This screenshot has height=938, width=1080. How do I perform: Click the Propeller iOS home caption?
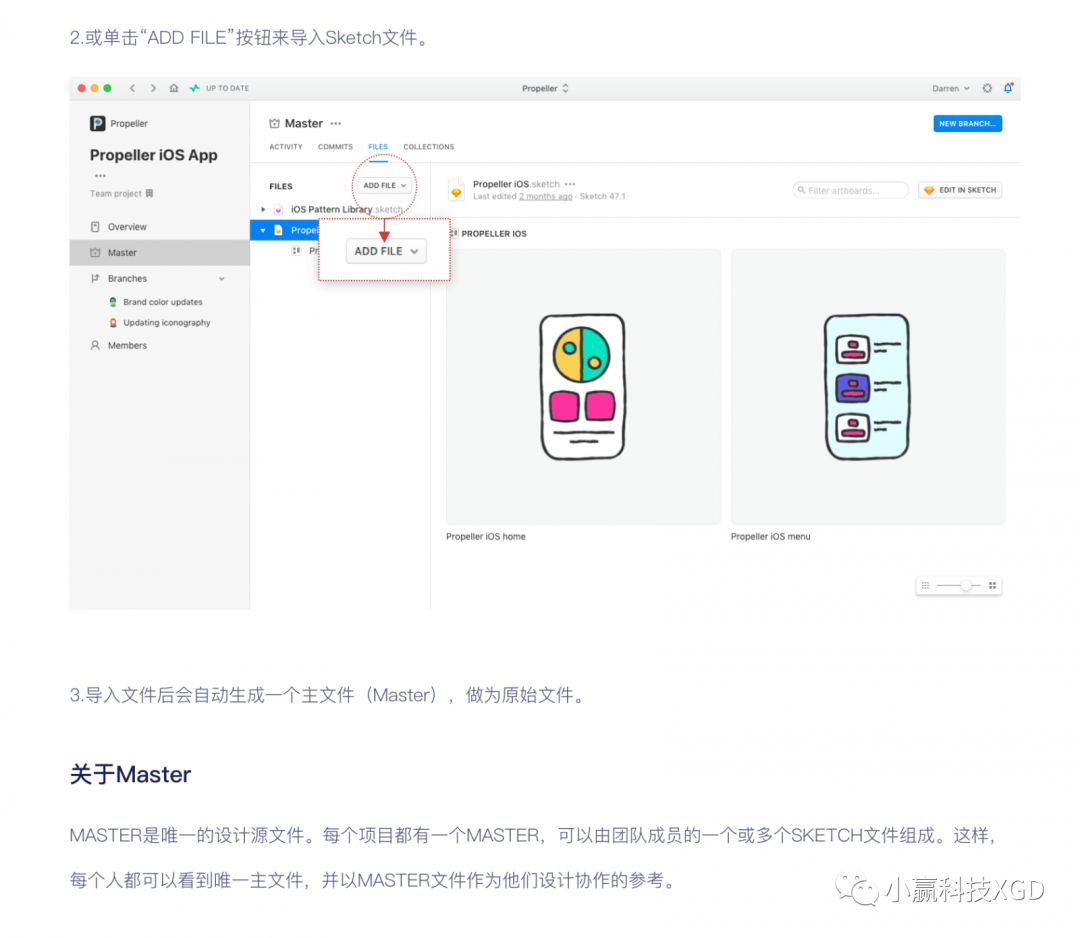pos(486,536)
